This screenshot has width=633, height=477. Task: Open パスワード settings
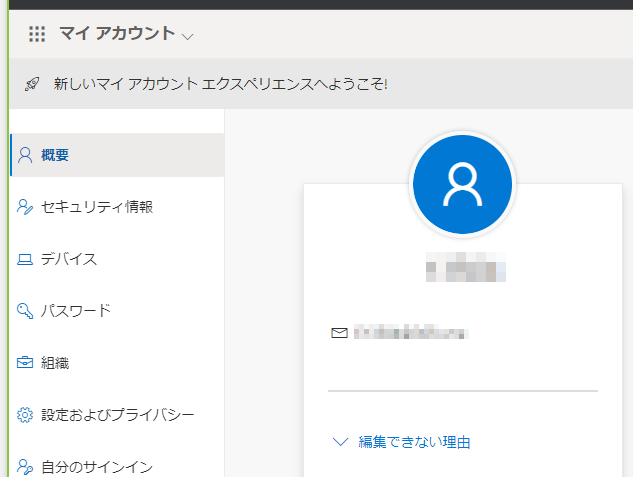pyautogui.click(x=76, y=311)
